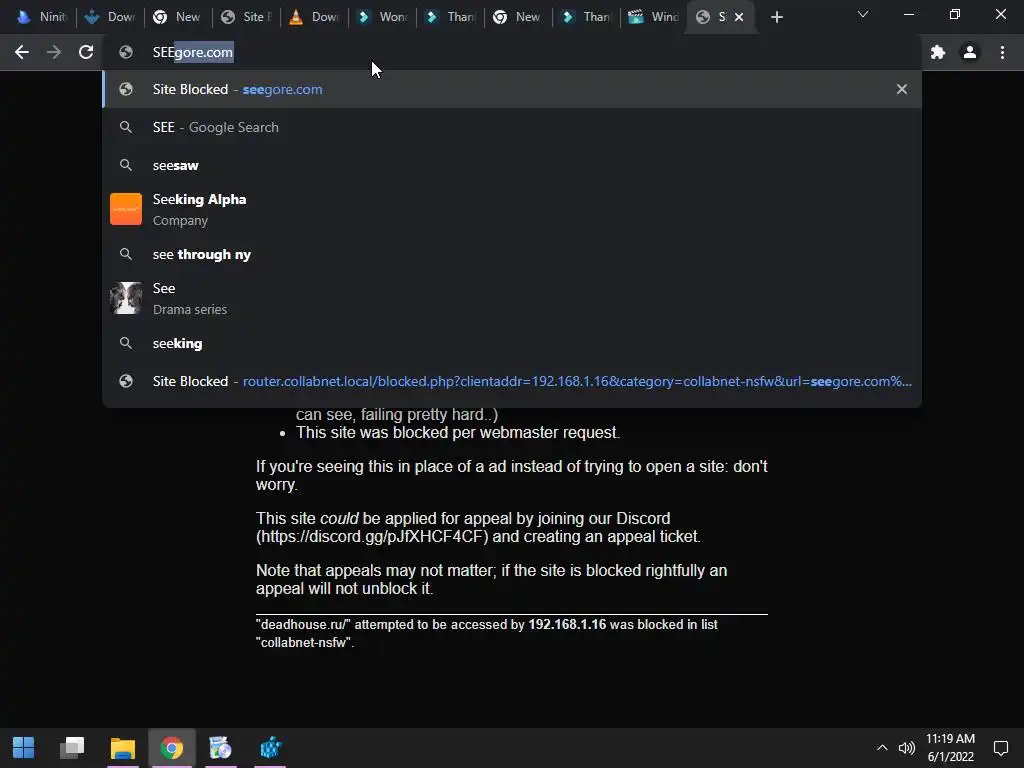
Task: Show hidden system tray icons
Action: coord(882,748)
